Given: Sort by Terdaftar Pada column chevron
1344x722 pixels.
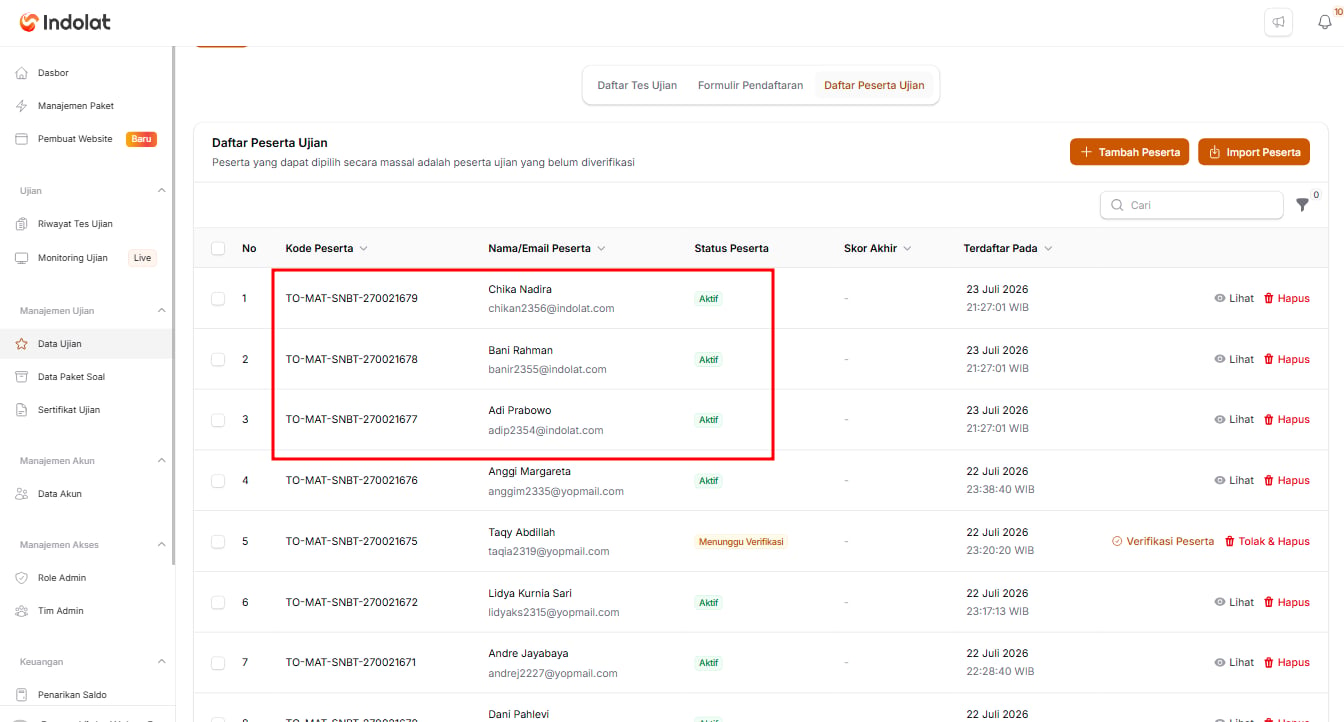Looking at the screenshot, I should (1048, 248).
